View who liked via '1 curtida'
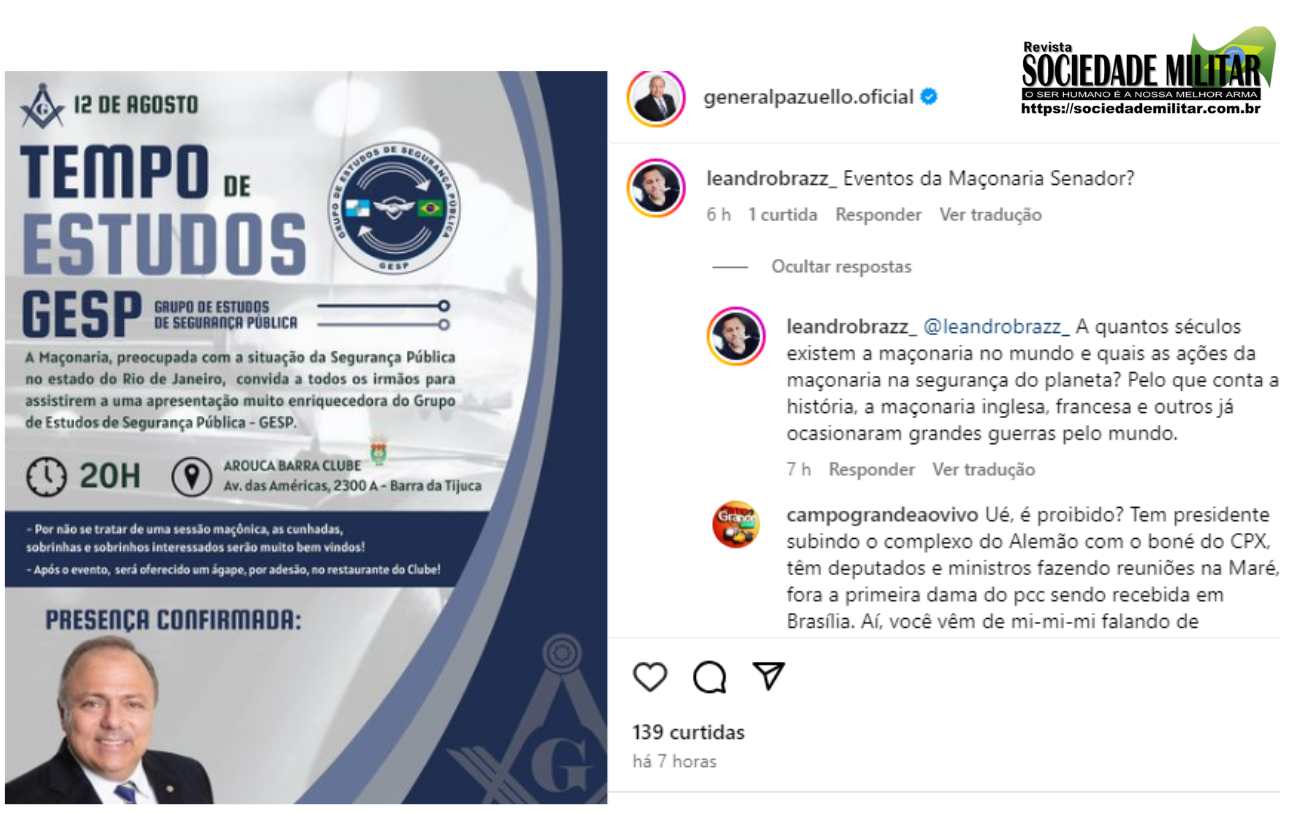The height and width of the screenshot is (813, 1300). 783,215
